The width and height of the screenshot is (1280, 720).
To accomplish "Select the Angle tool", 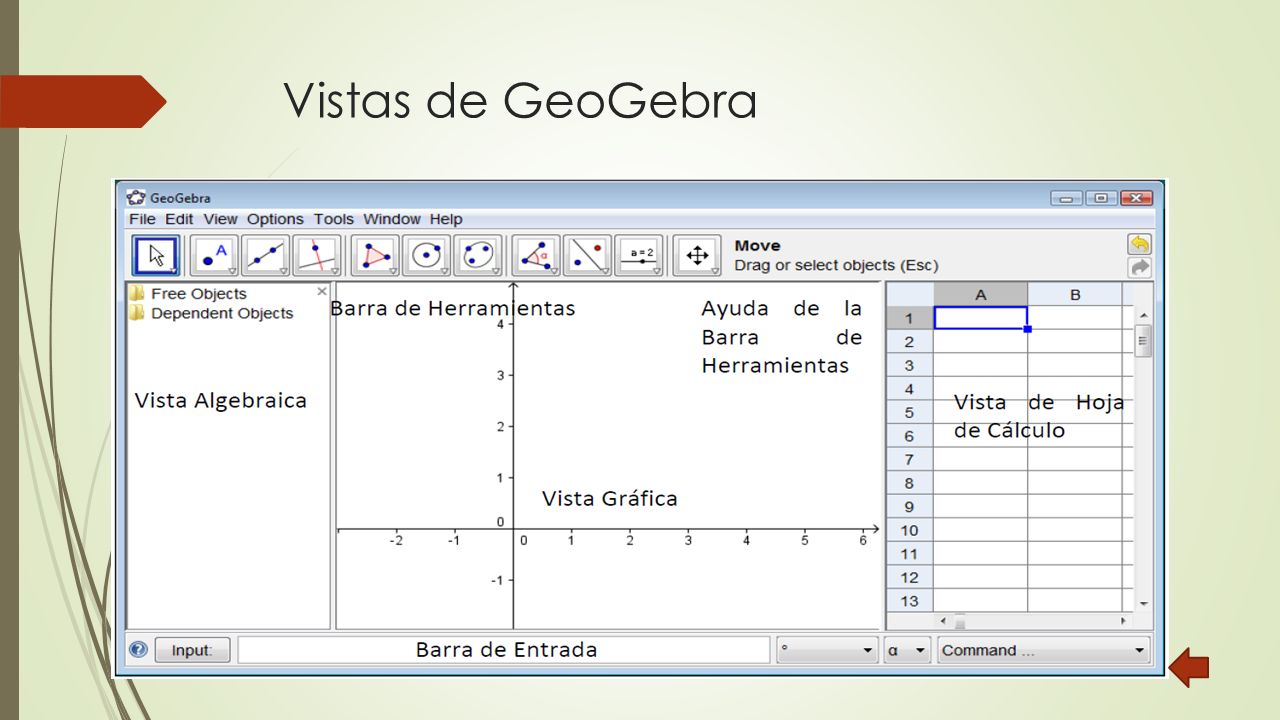I will (536, 255).
